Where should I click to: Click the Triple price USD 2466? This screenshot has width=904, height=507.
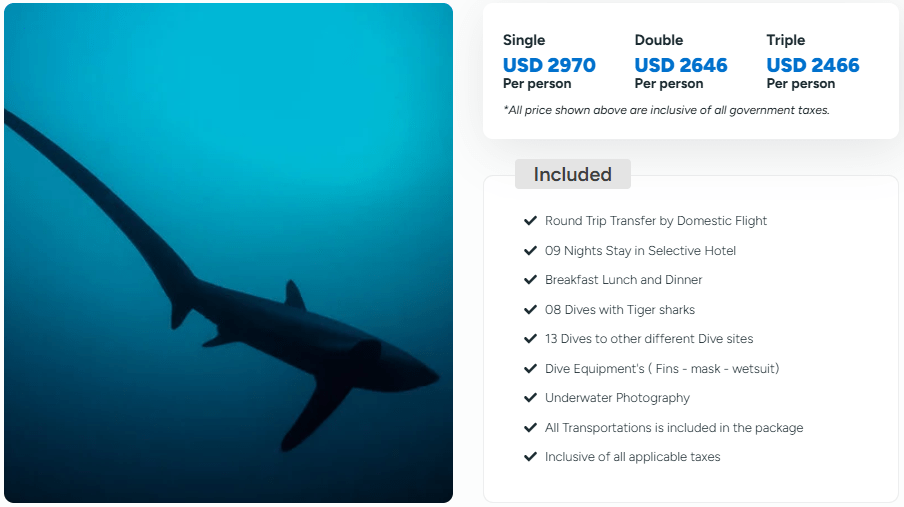(813, 66)
